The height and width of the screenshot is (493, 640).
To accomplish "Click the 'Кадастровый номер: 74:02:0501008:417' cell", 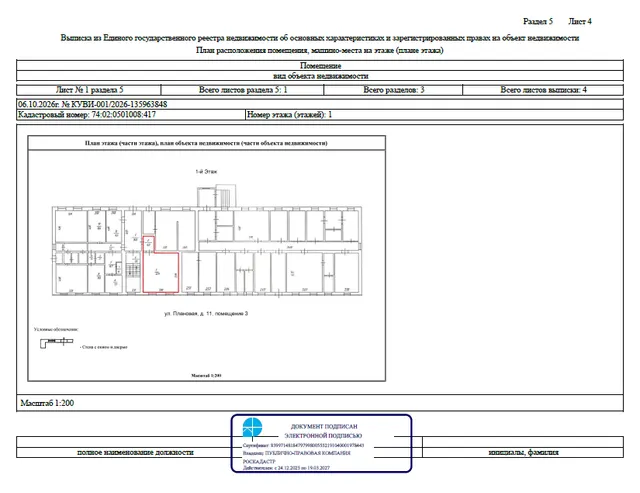I will tap(131, 115).
